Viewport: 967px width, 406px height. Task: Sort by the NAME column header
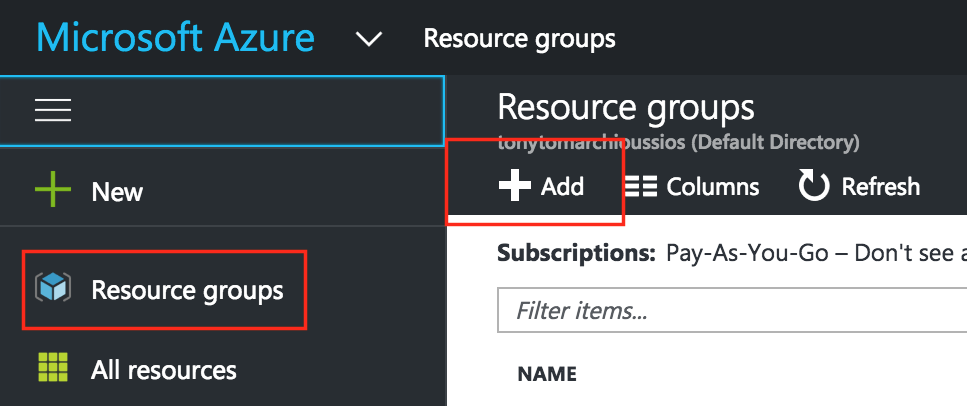click(x=547, y=374)
